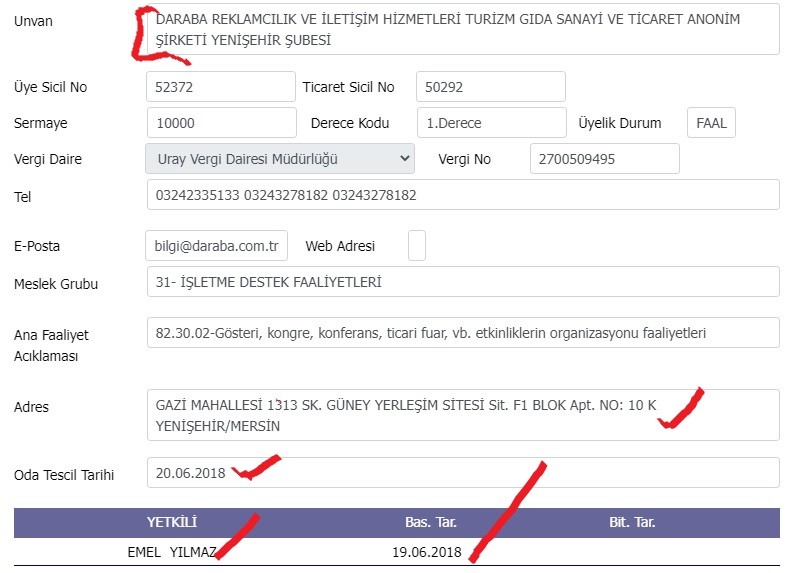Select Uray Vergi Dairesi Müdürlüğü combo box
Screen dimensions: 794x573
[280, 158]
